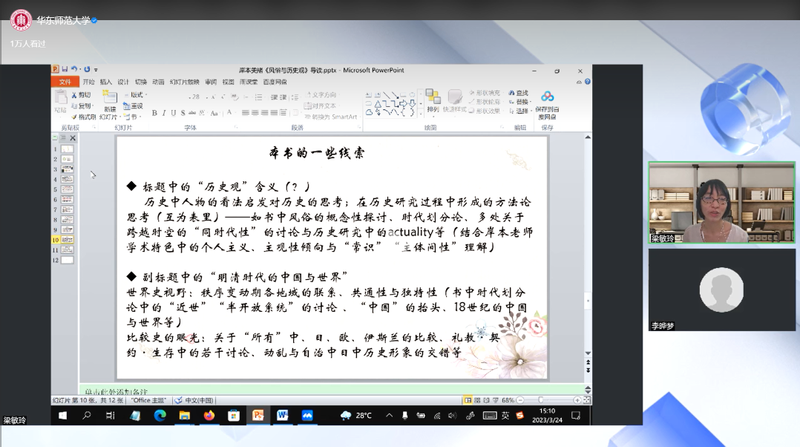Open the Word app in the taskbar

pos(282,414)
